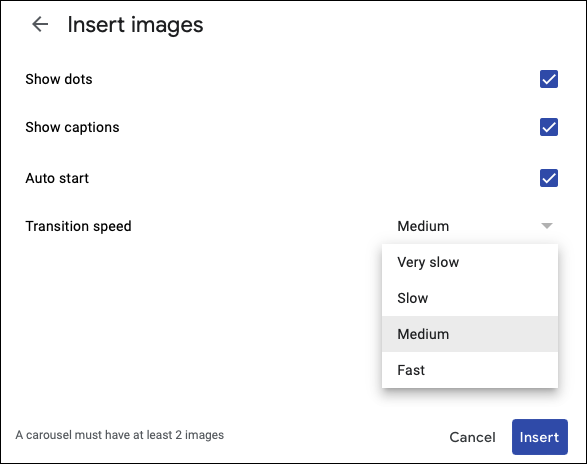Go back using the left arrow icon

click(x=40, y=25)
